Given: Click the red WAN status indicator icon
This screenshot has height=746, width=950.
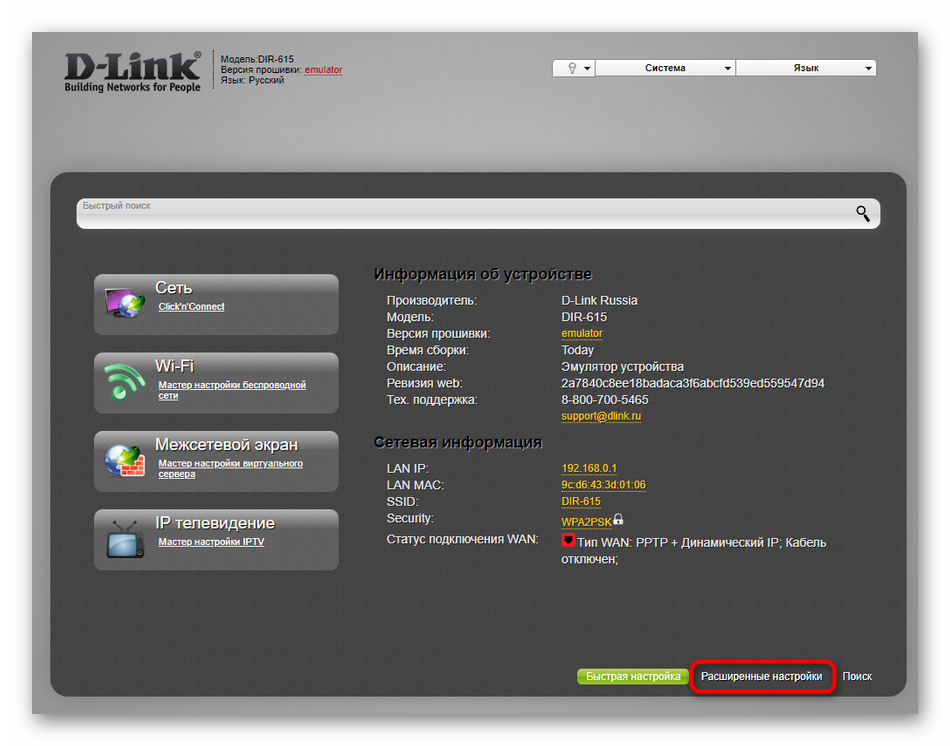Looking at the screenshot, I should (x=568, y=540).
